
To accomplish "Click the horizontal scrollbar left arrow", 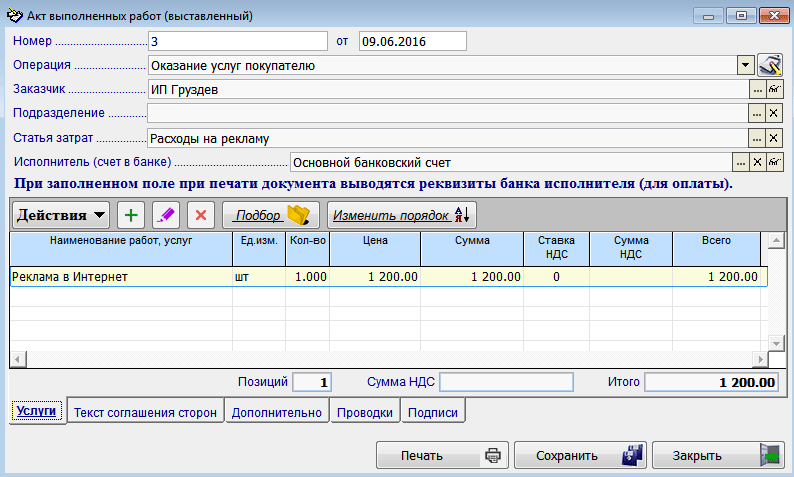I will point(18,360).
